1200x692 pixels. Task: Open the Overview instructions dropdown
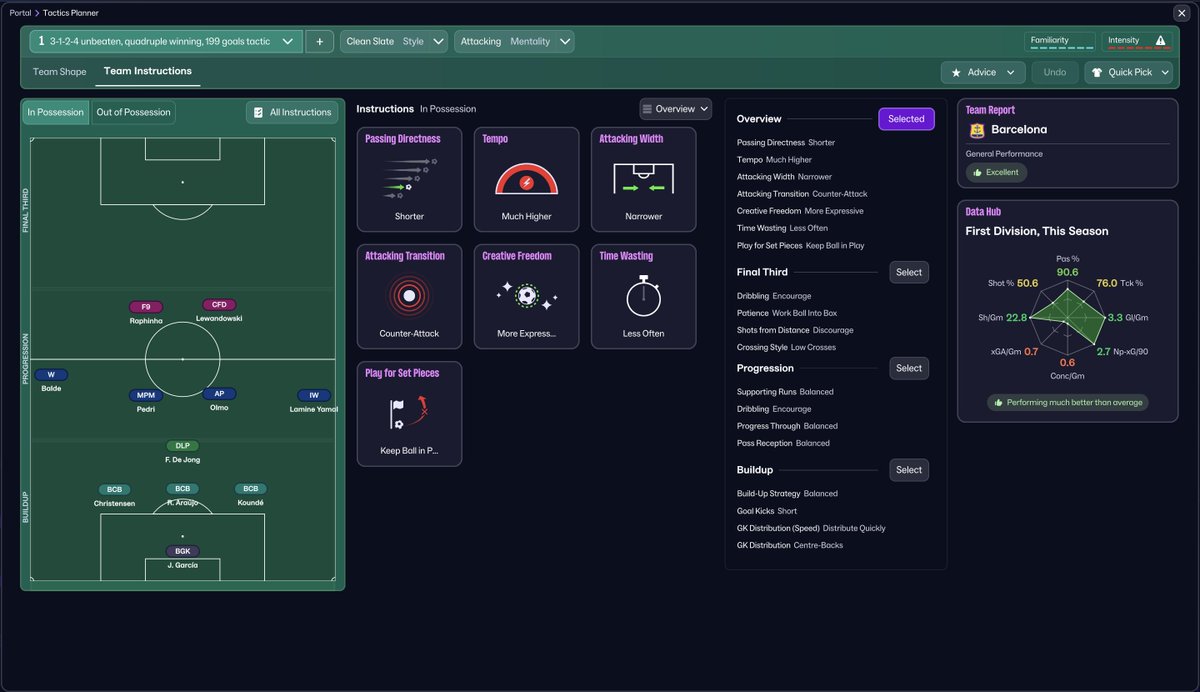tap(675, 109)
